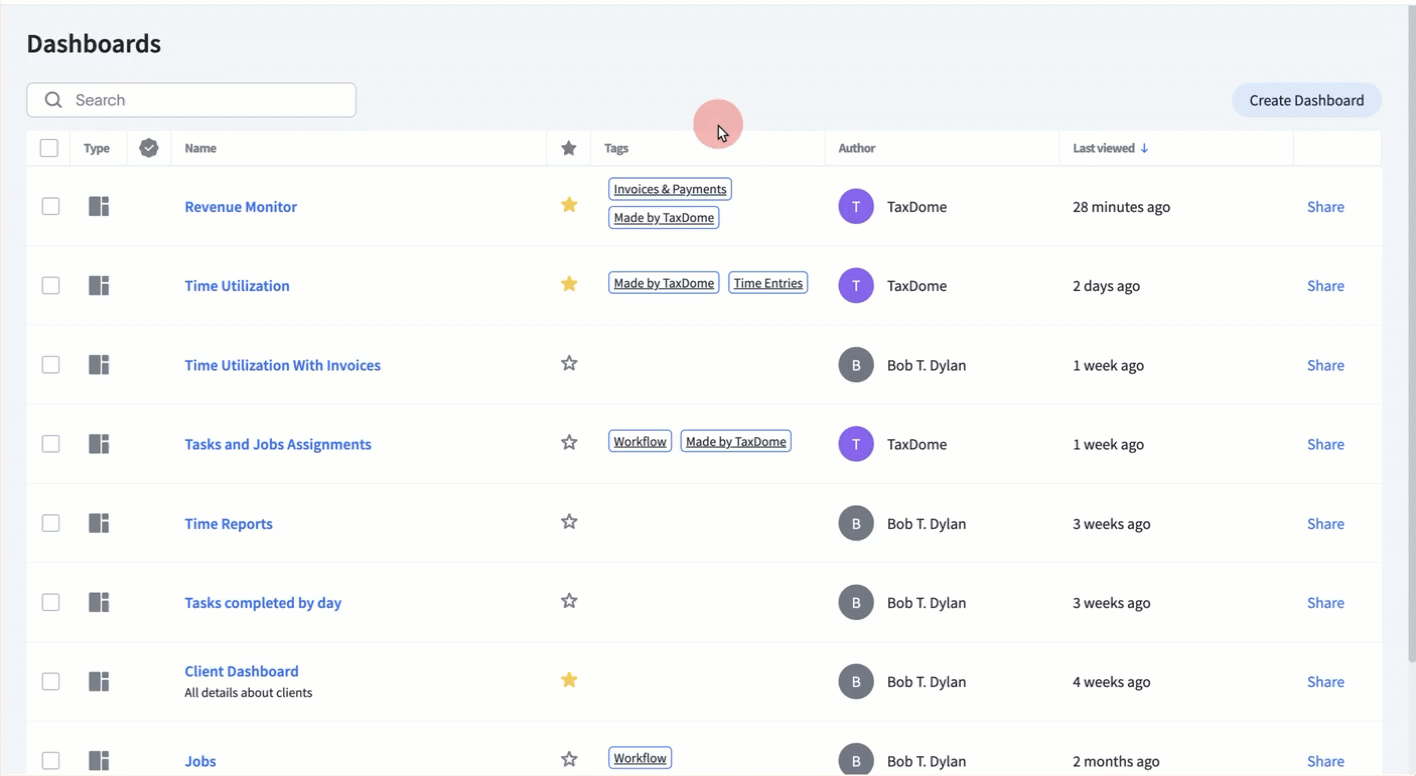Click dashboard type icon for Time Utilization
The width and height of the screenshot is (1416, 776).
coord(98,286)
